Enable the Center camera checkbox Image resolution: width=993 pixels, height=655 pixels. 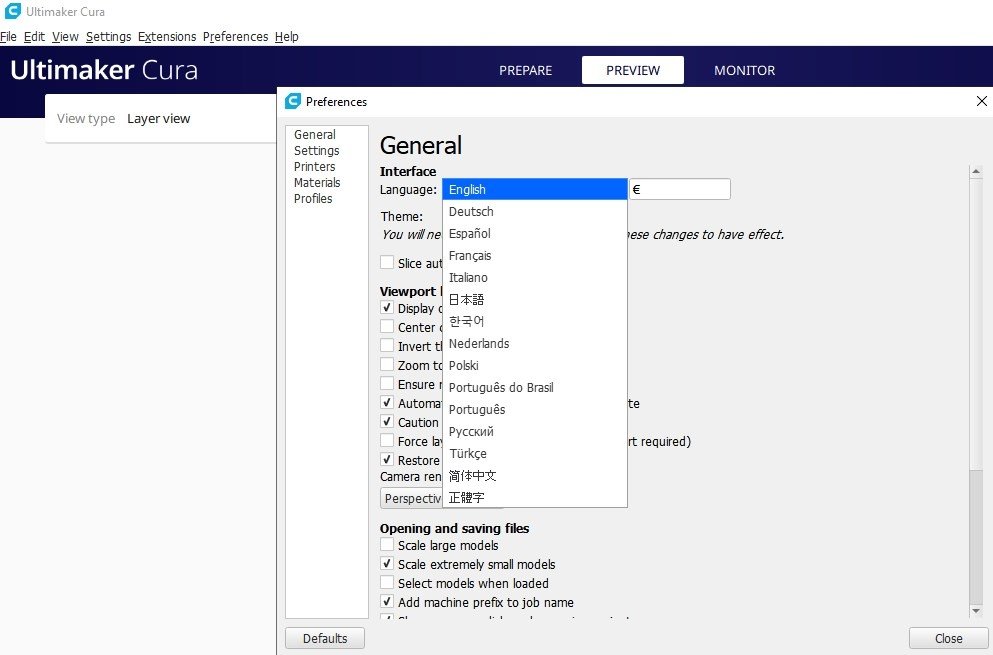[x=387, y=327]
